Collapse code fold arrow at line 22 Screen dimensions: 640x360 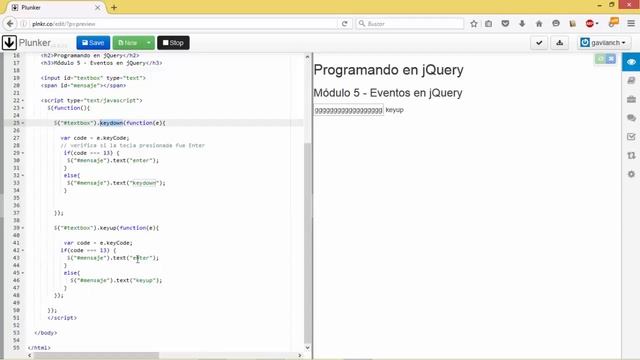pos(23,100)
